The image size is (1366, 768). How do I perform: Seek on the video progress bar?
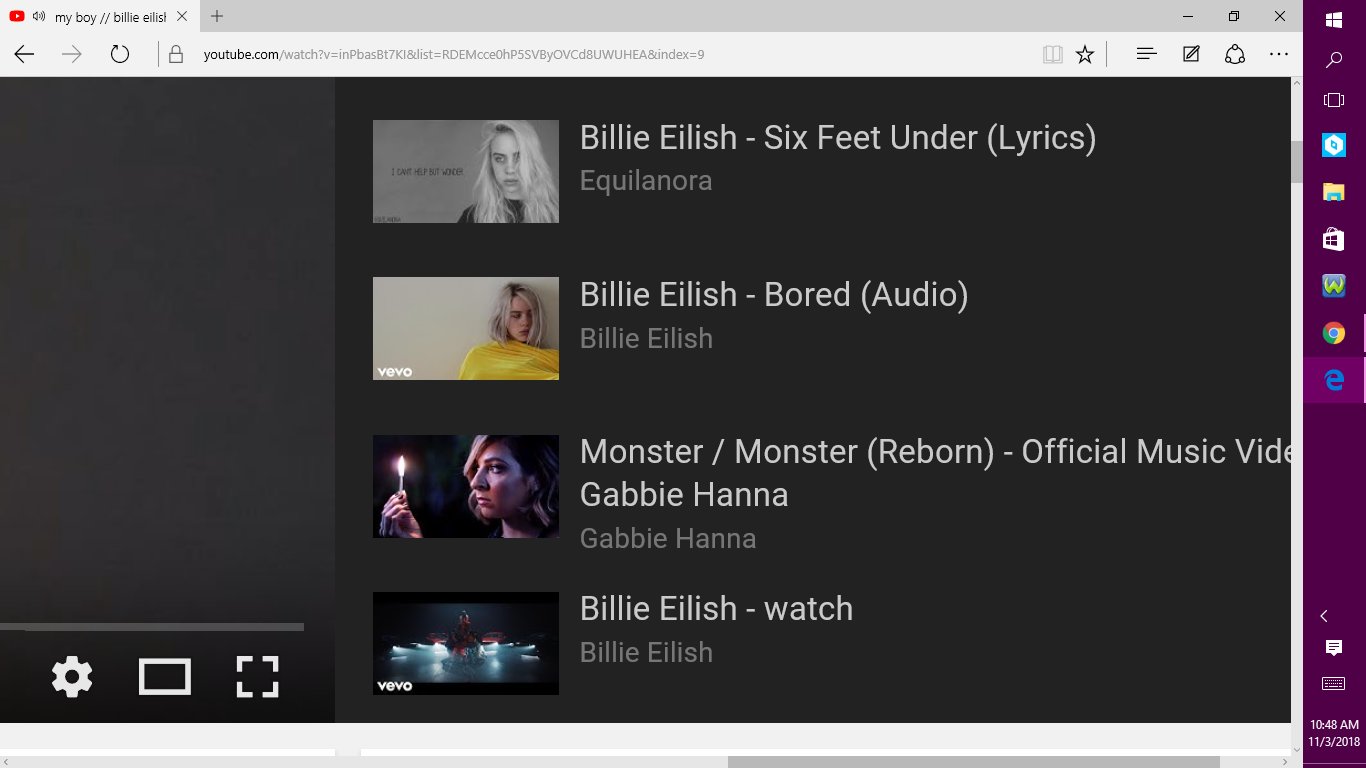[152, 627]
